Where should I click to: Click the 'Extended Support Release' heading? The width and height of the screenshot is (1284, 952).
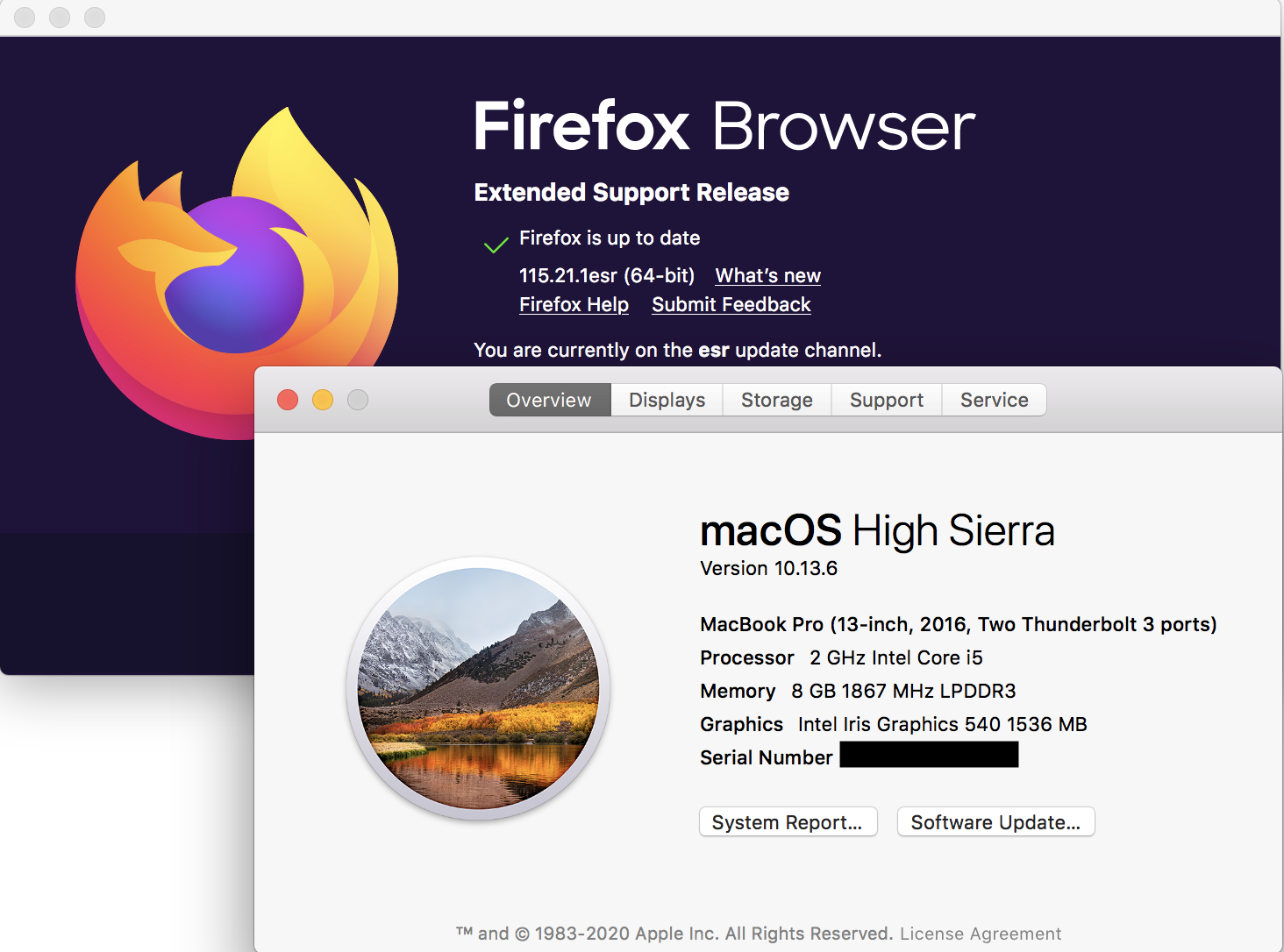[x=631, y=192]
